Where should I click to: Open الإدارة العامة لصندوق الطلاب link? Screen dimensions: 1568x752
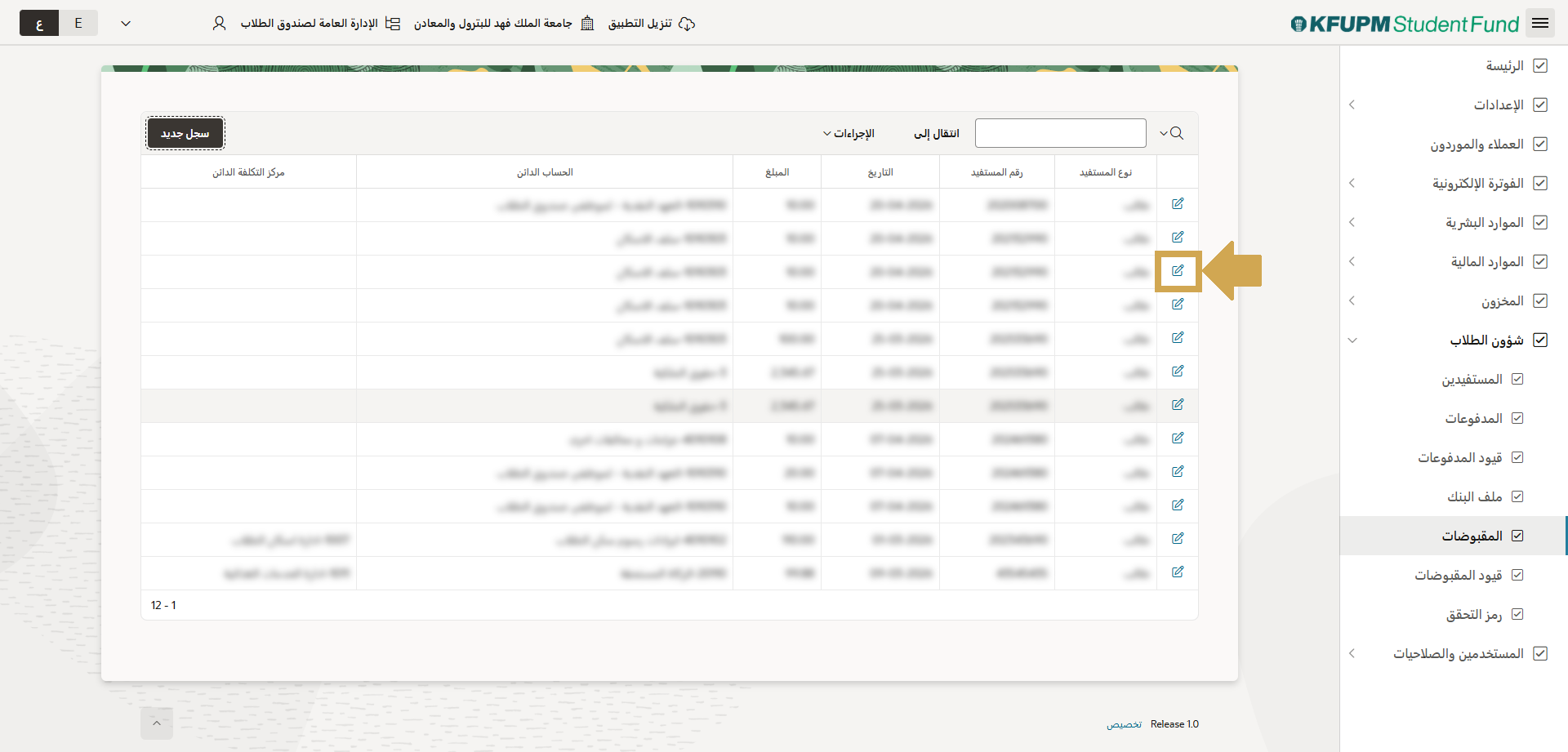[x=320, y=24]
